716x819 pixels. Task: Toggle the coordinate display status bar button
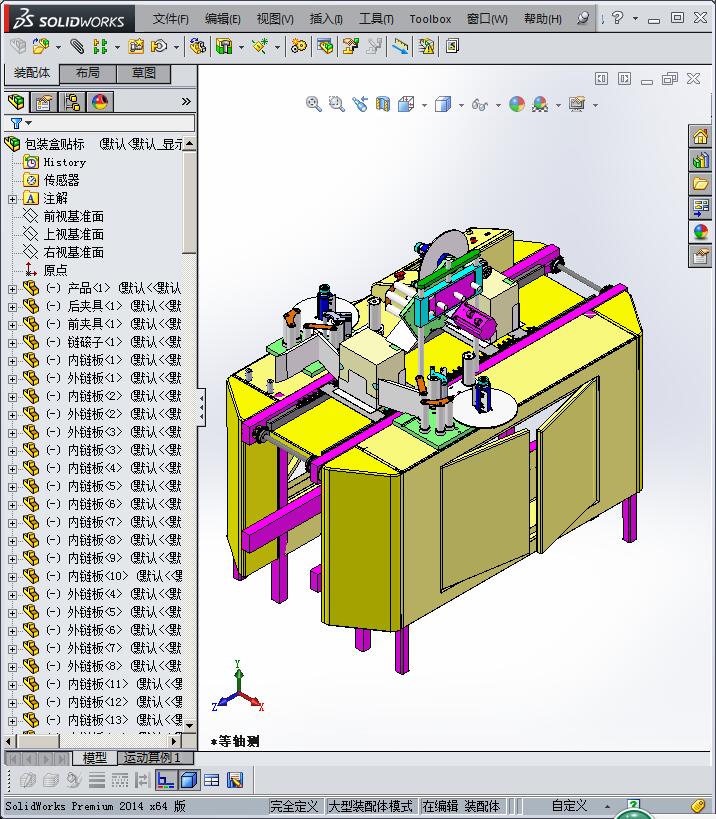(166, 780)
